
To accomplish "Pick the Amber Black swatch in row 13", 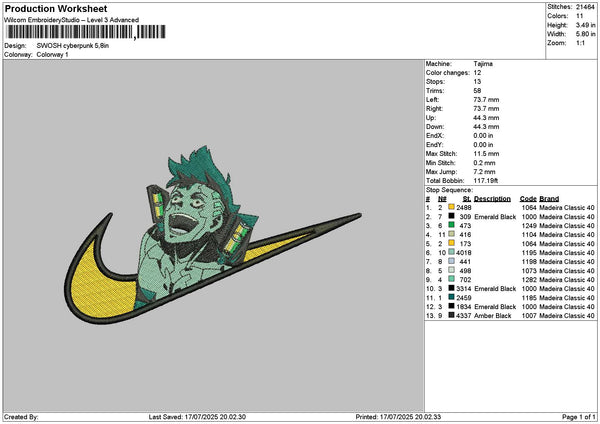I will tap(452, 315).
